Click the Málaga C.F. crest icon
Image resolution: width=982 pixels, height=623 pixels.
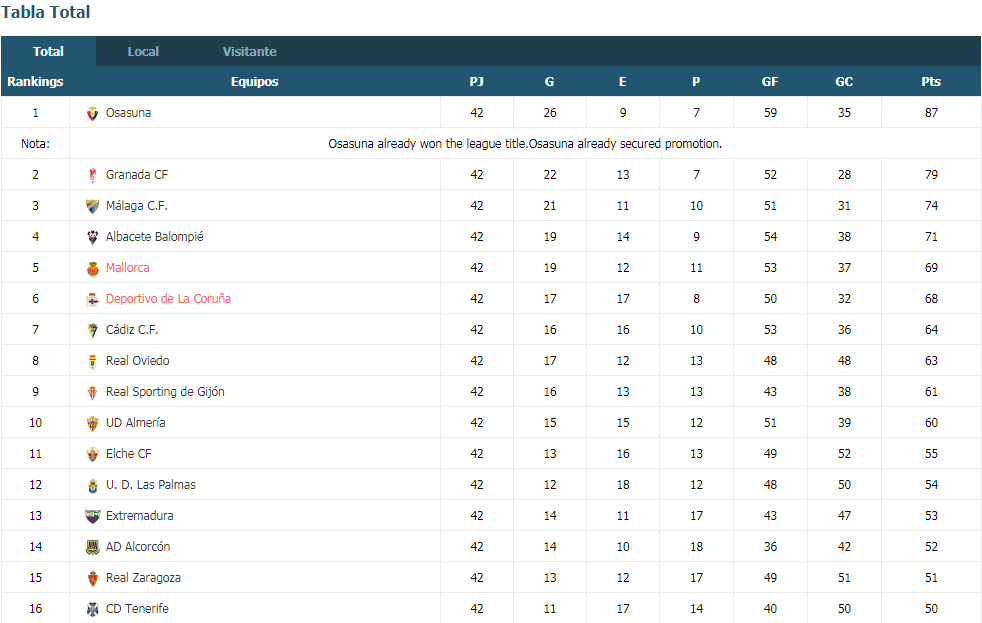pos(93,206)
